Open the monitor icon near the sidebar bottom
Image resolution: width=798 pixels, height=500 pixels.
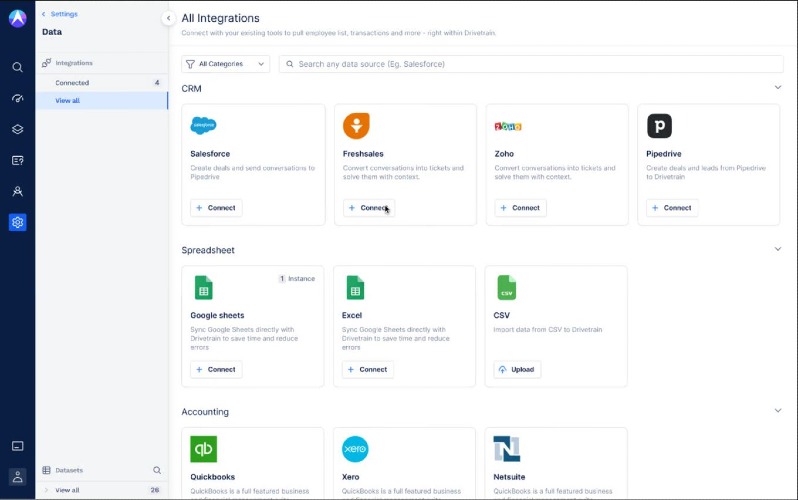[17, 446]
